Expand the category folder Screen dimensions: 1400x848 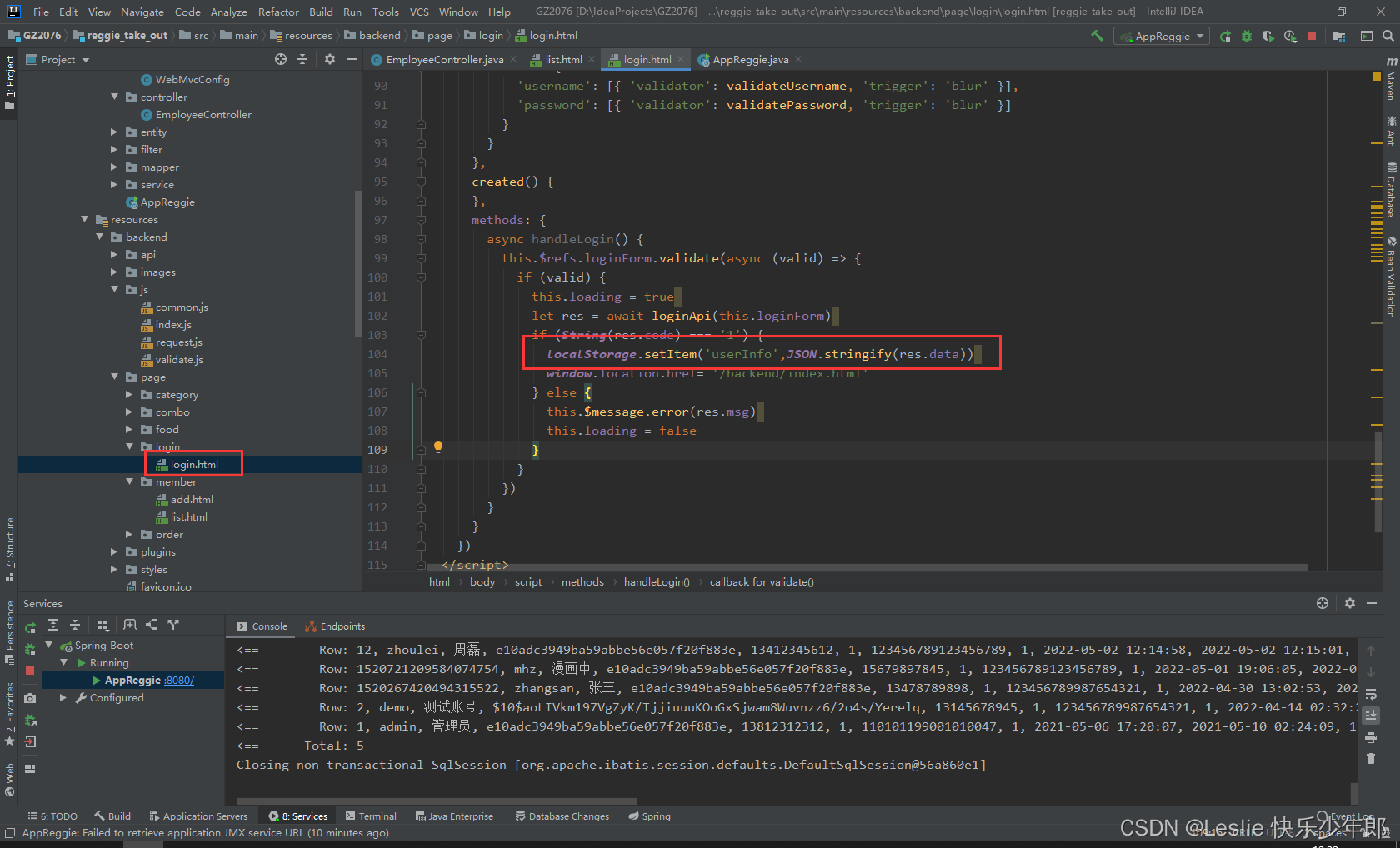coord(130,394)
